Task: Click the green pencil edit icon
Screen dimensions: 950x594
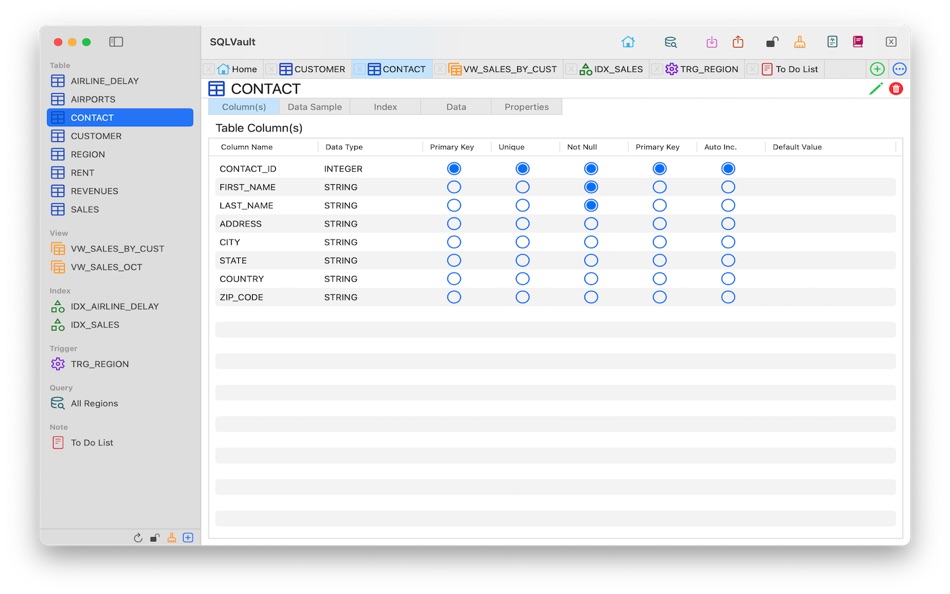Action: pos(875,89)
